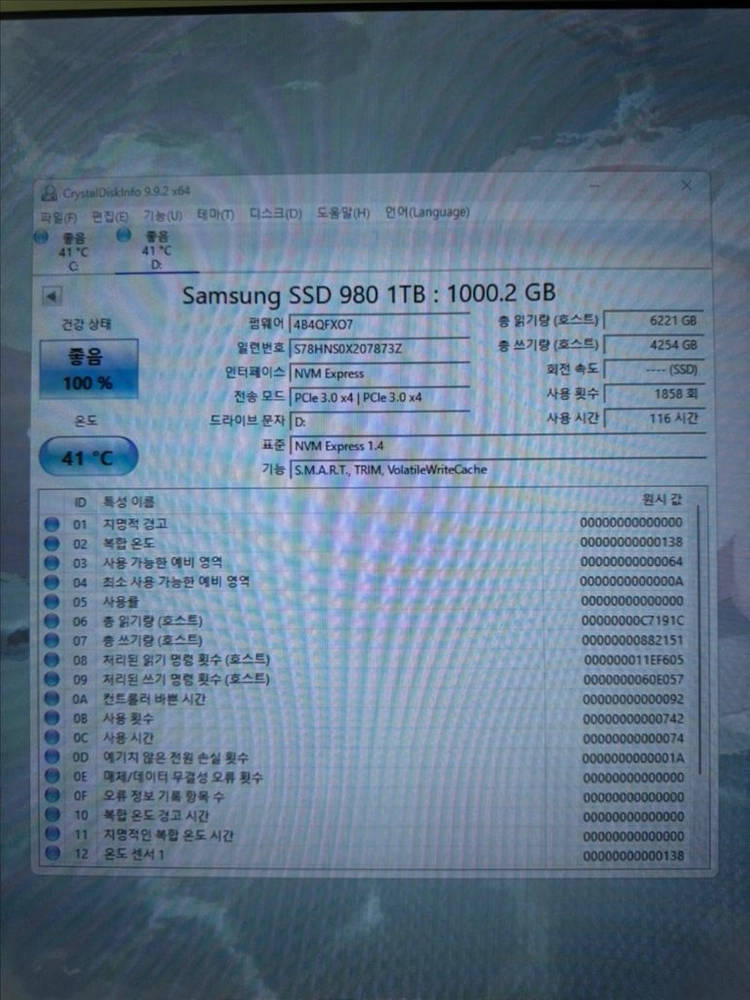Image resolution: width=750 pixels, height=1000 pixels.
Task: Click the status icon of row 01
Action: [52, 524]
